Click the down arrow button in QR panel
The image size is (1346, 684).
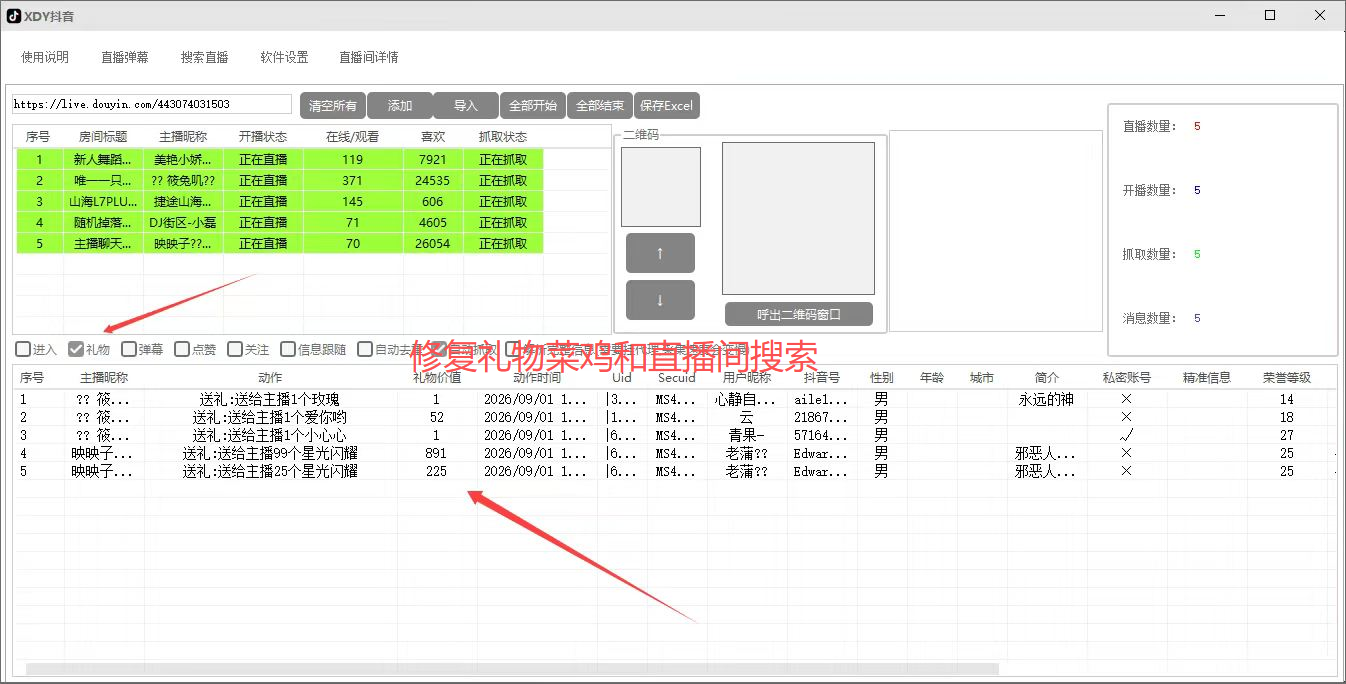pyautogui.click(x=660, y=300)
